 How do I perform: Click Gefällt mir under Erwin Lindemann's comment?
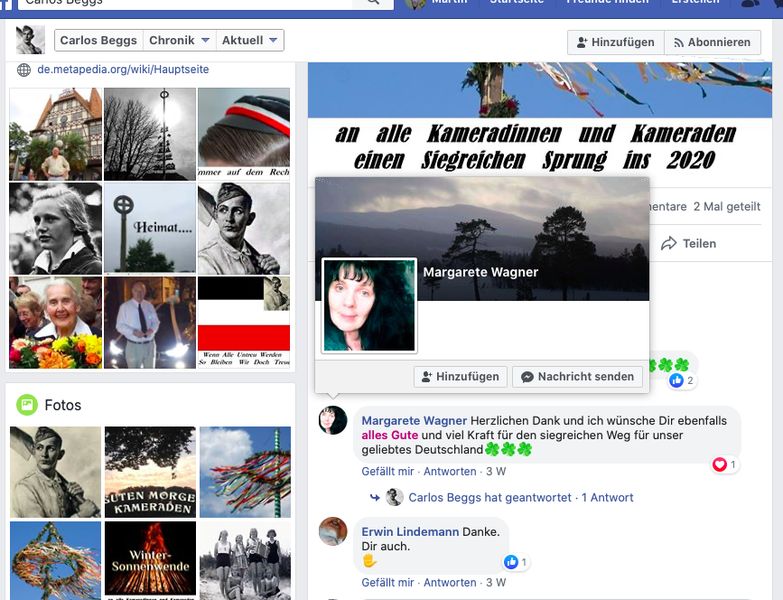point(387,582)
